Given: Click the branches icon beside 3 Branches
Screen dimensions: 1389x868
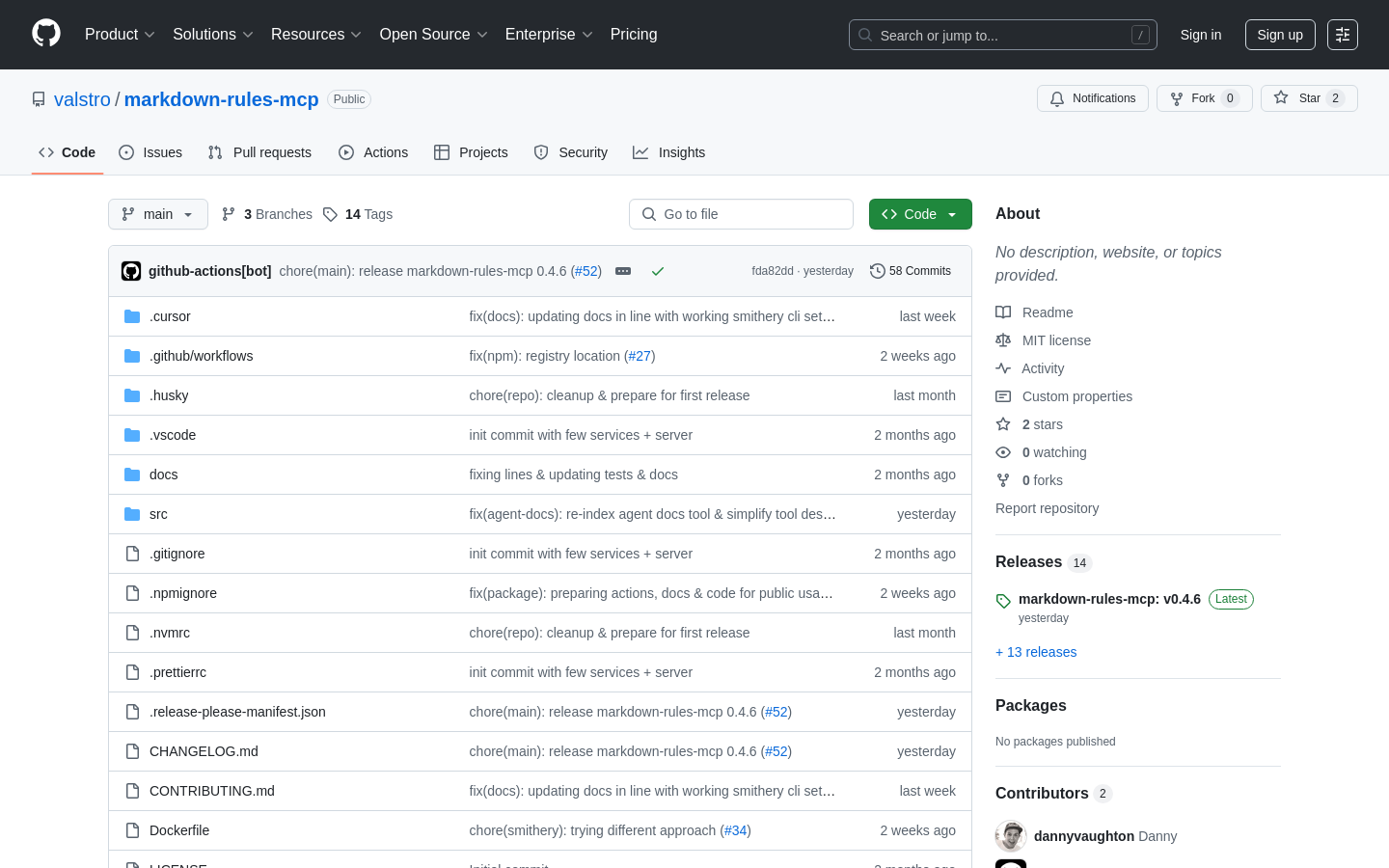Looking at the screenshot, I should (x=229, y=214).
